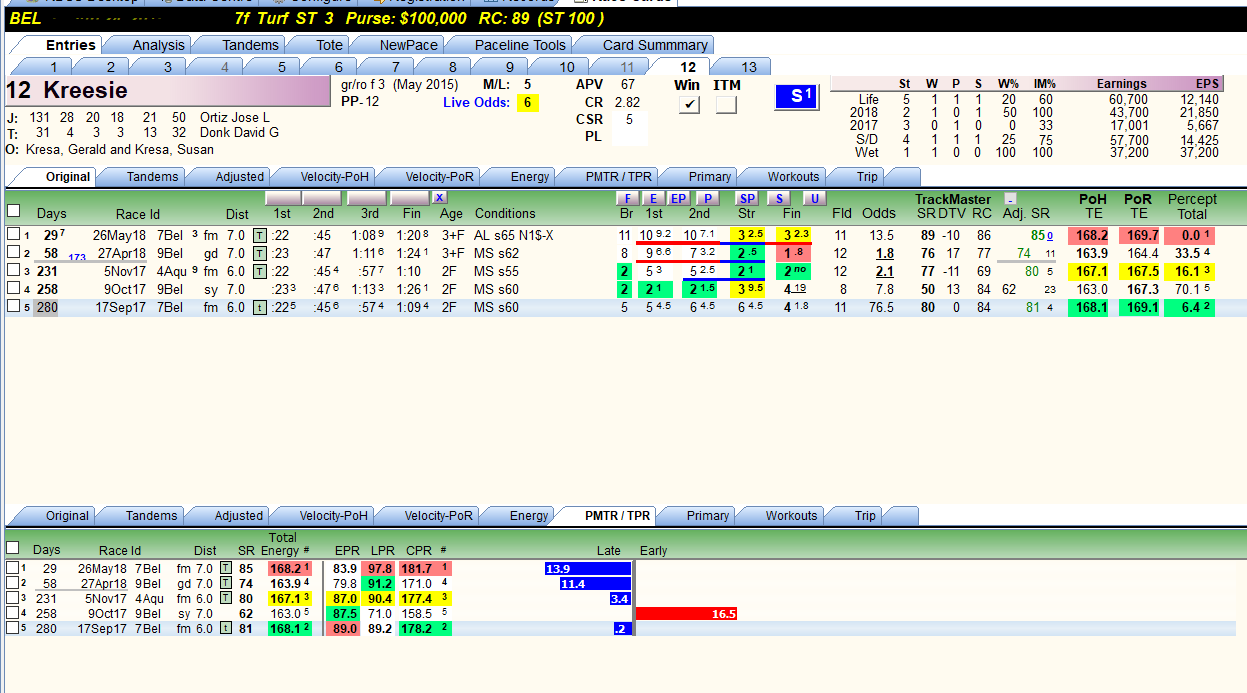Screen dimensions: 1247x693
Task: Click turf T icon on 5Nov17 row, Original table
Action: pos(260,271)
